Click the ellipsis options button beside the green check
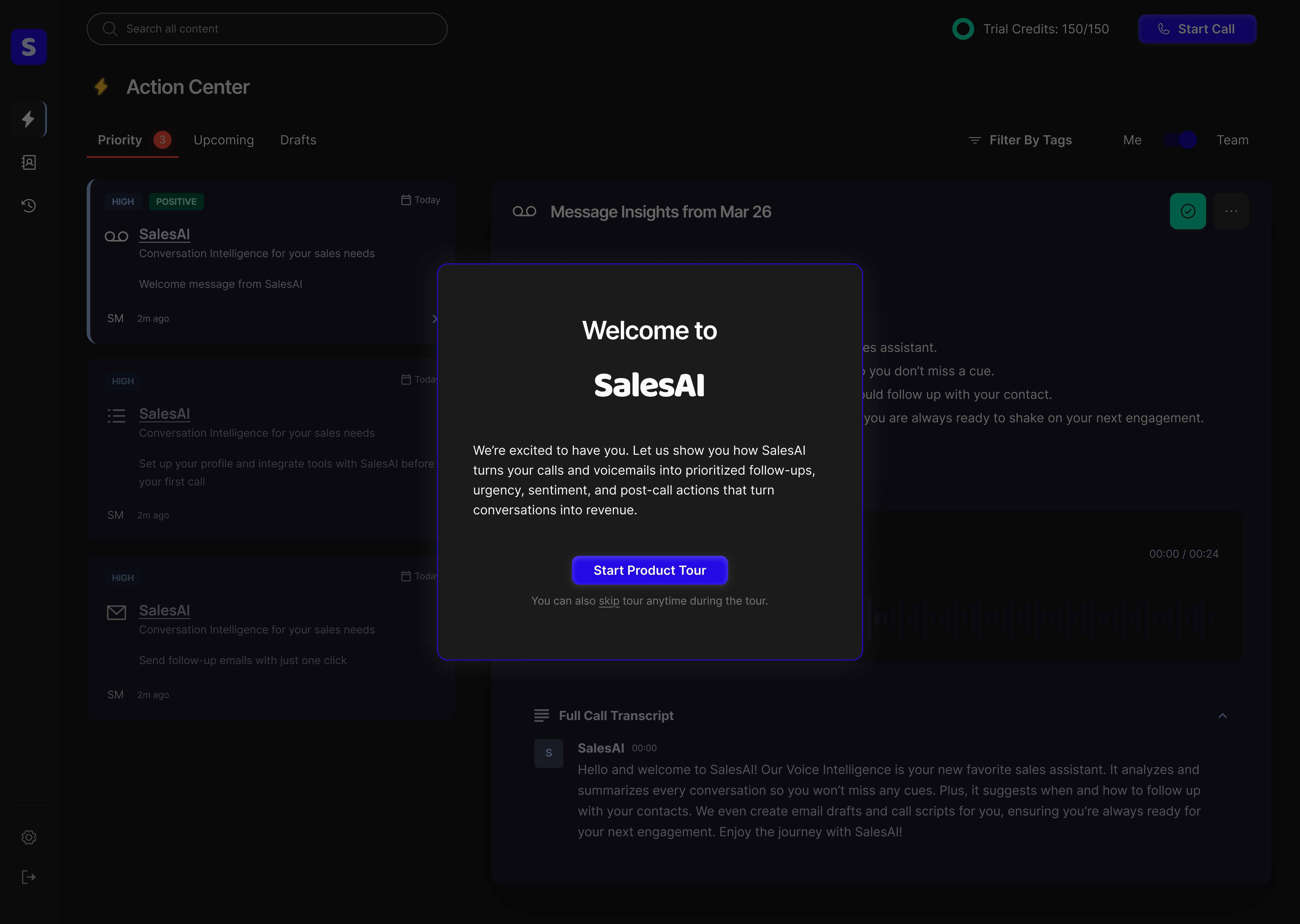This screenshot has width=1300, height=924. 1231,211
